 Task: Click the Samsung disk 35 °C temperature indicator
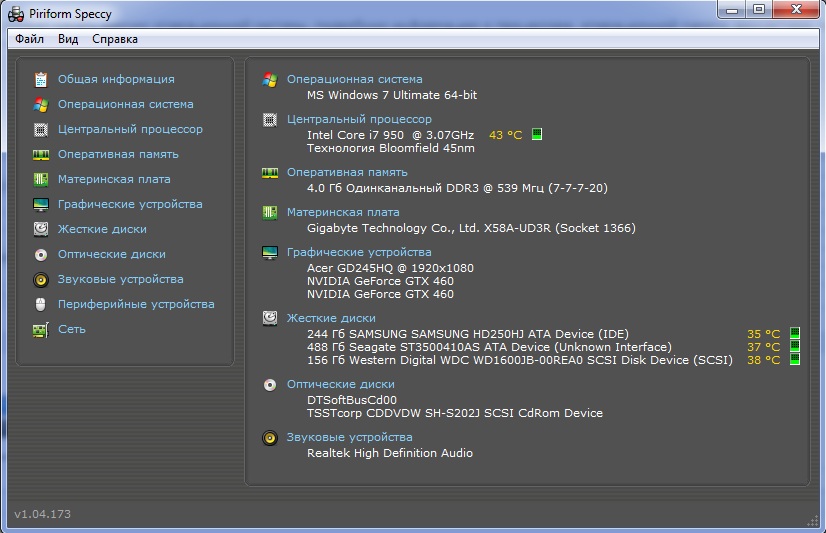click(795, 333)
